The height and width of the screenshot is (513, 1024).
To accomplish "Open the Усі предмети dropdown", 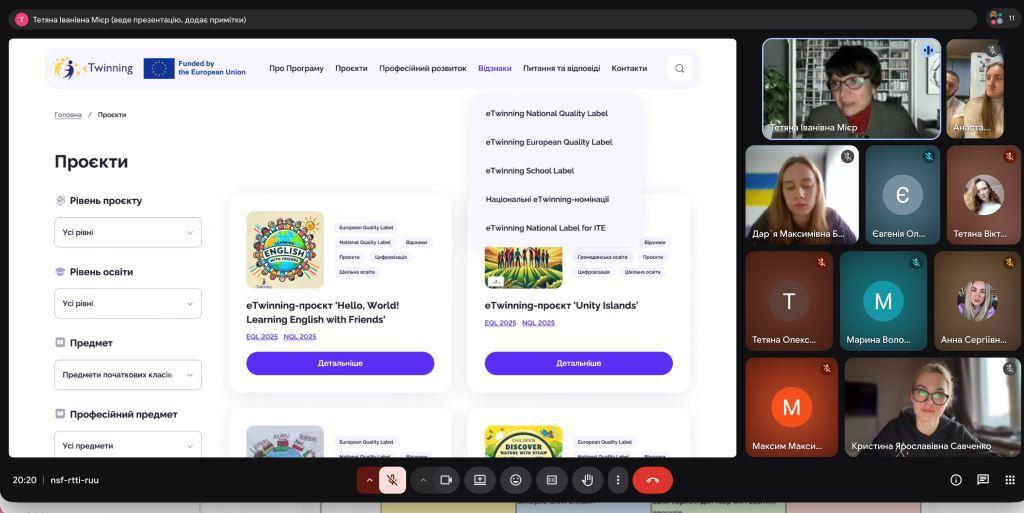I will (128, 444).
